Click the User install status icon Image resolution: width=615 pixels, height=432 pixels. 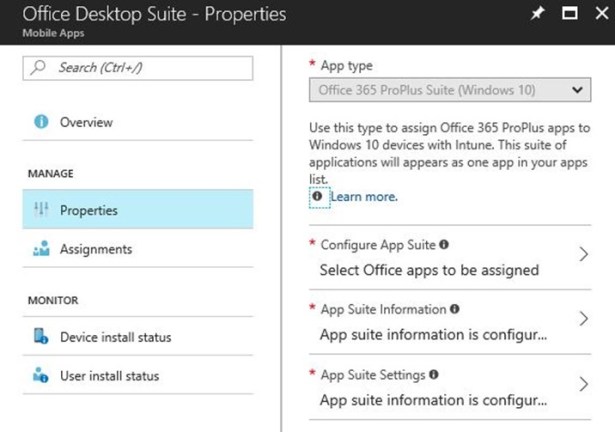click(41, 376)
